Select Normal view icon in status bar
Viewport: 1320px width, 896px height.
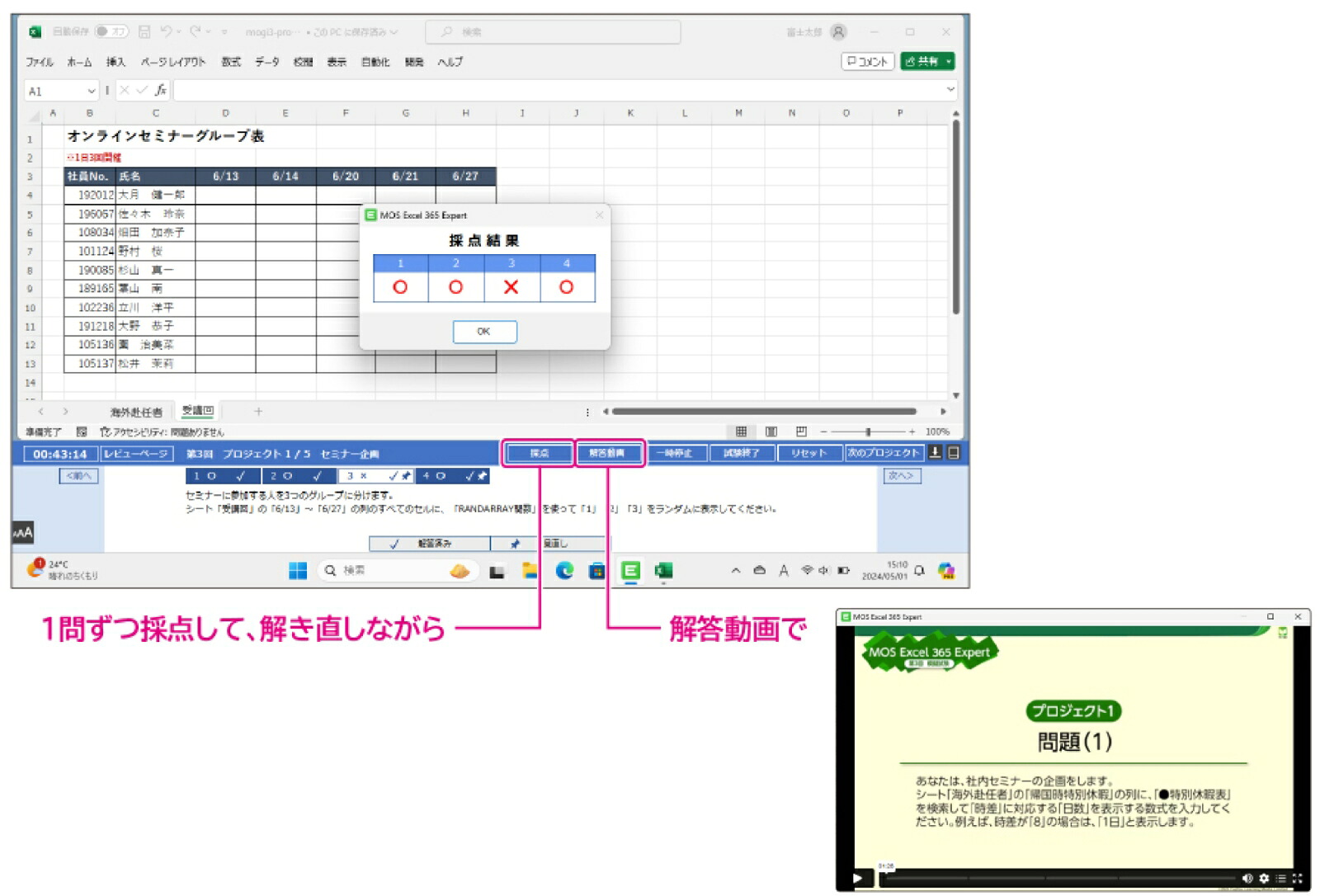click(741, 431)
